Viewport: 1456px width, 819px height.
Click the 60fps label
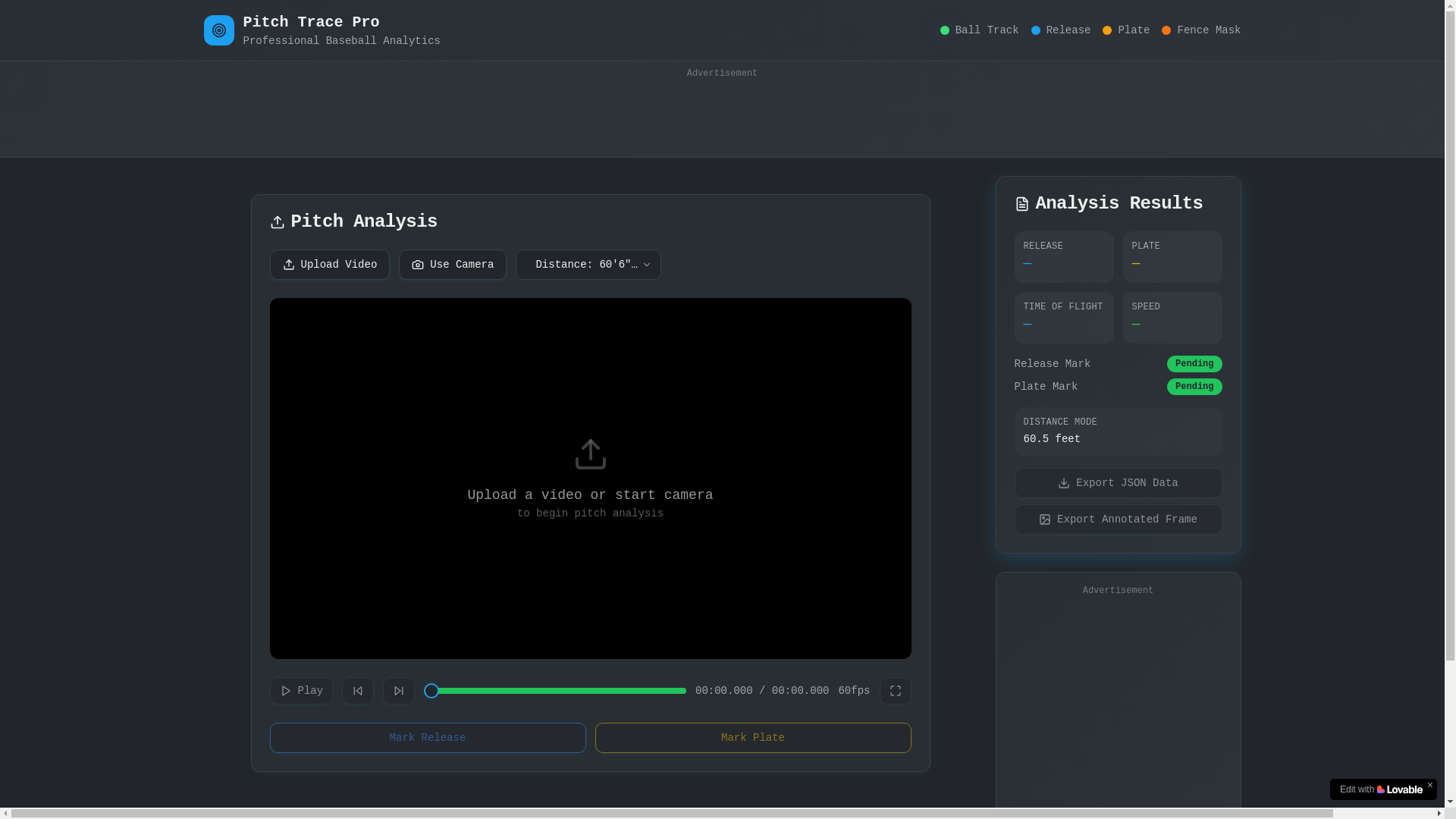click(854, 691)
